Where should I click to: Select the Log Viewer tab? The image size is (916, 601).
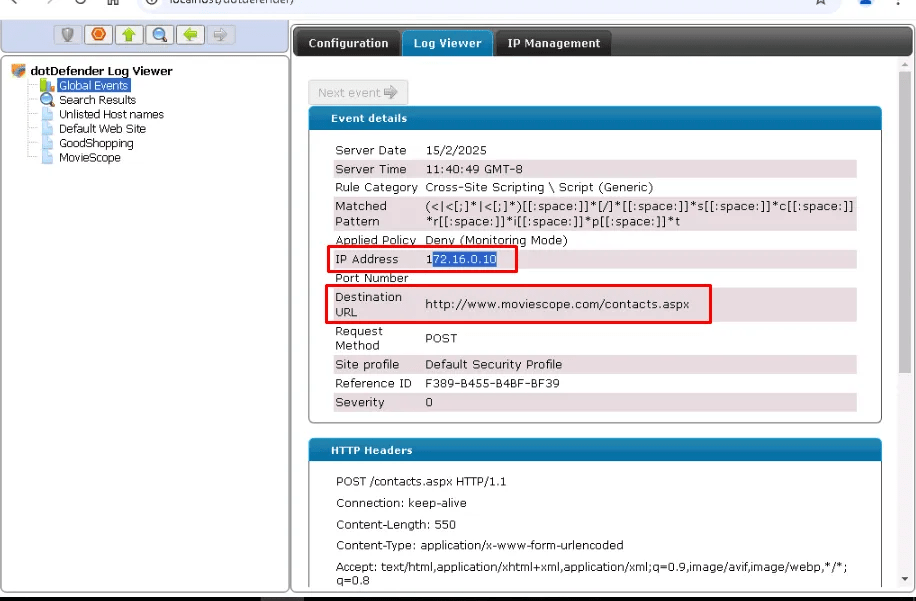(447, 43)
